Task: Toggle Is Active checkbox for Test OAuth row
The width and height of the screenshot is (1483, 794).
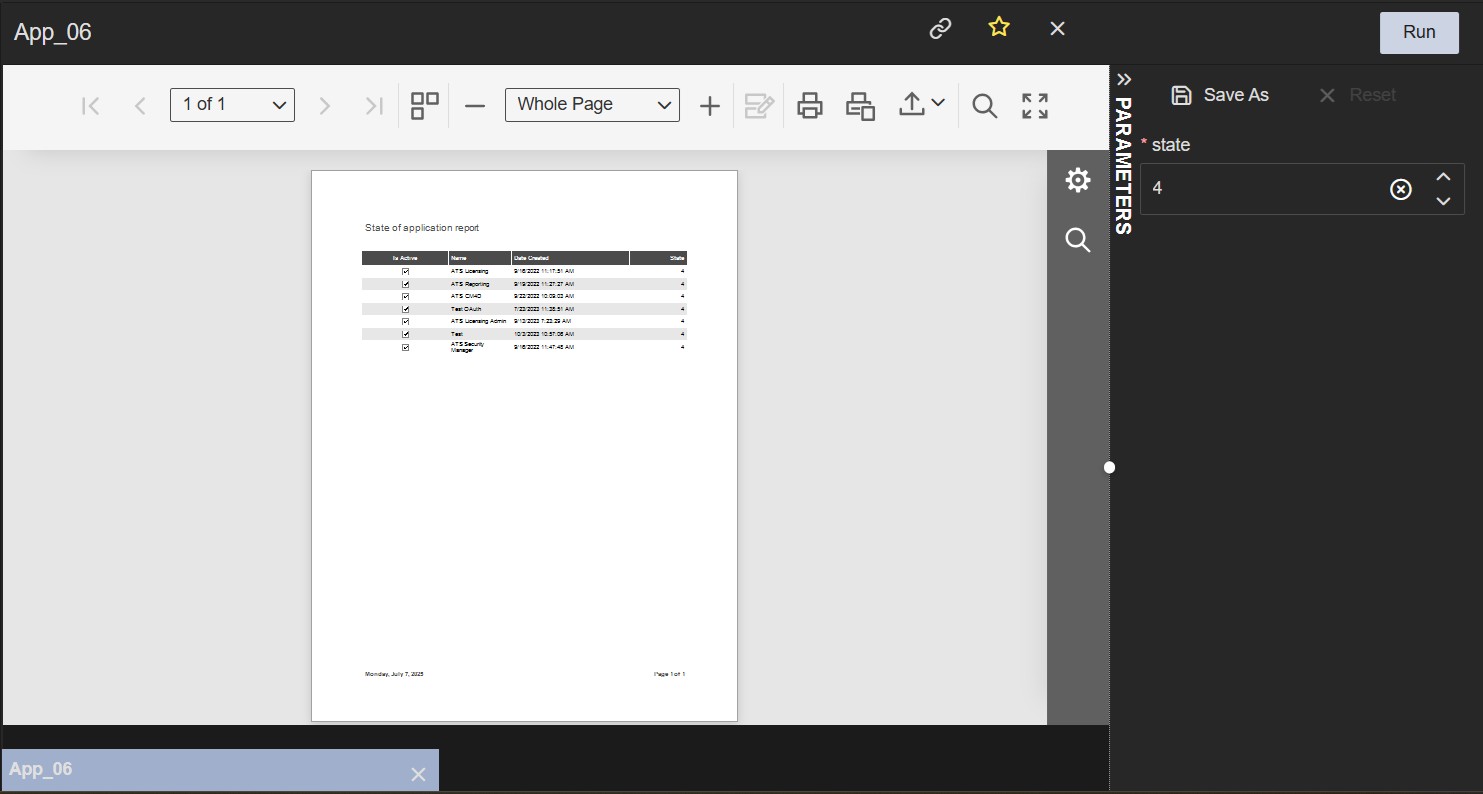Action: [x=405, y=309]
